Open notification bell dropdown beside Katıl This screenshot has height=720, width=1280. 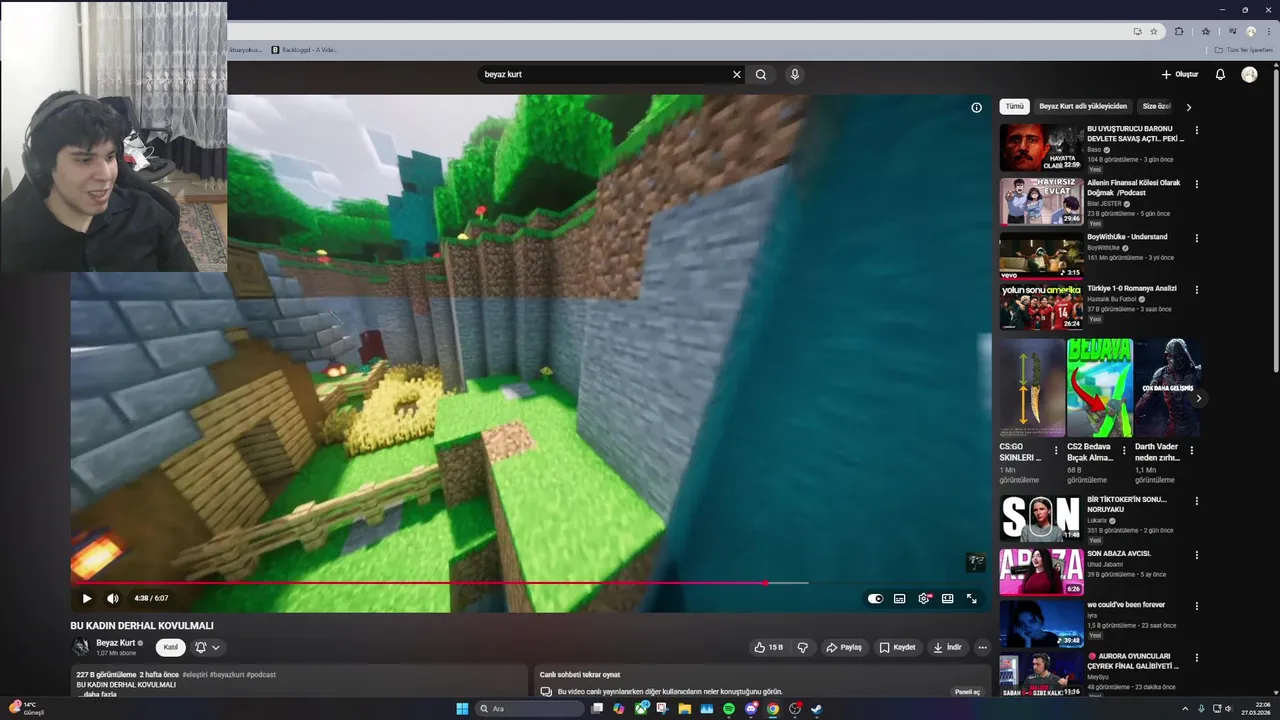tap(207, 648)
